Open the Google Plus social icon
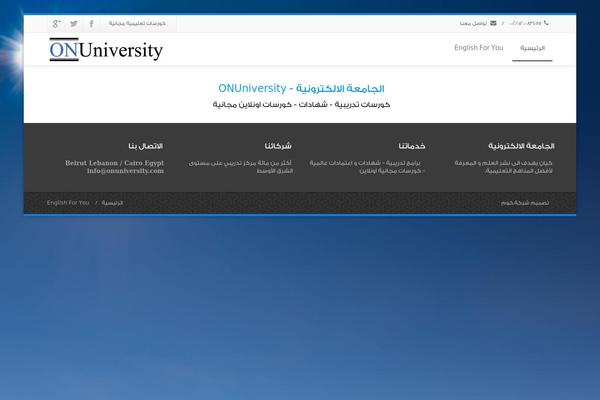The image size is (600, 400). [x=56, y=24]
